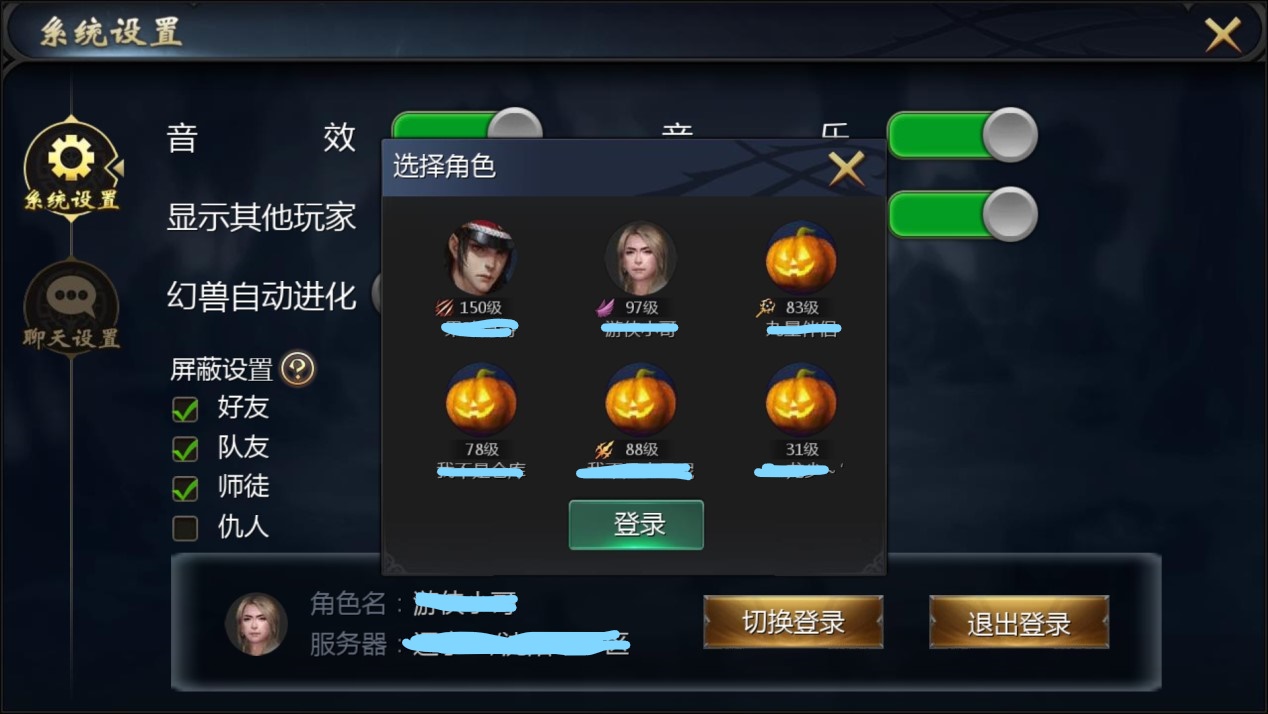
Task: Toggle the 音效 sound effects switch
Action: coord(466,125)
